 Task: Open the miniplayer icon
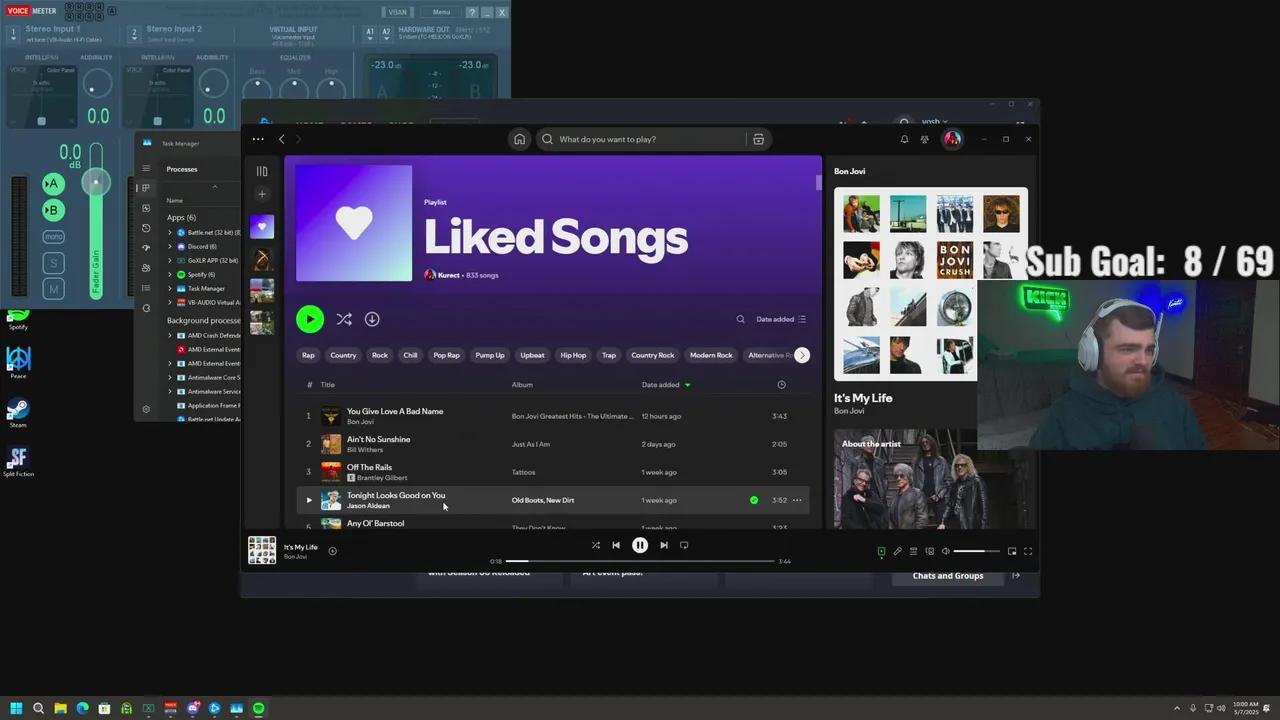point(1012,551)
